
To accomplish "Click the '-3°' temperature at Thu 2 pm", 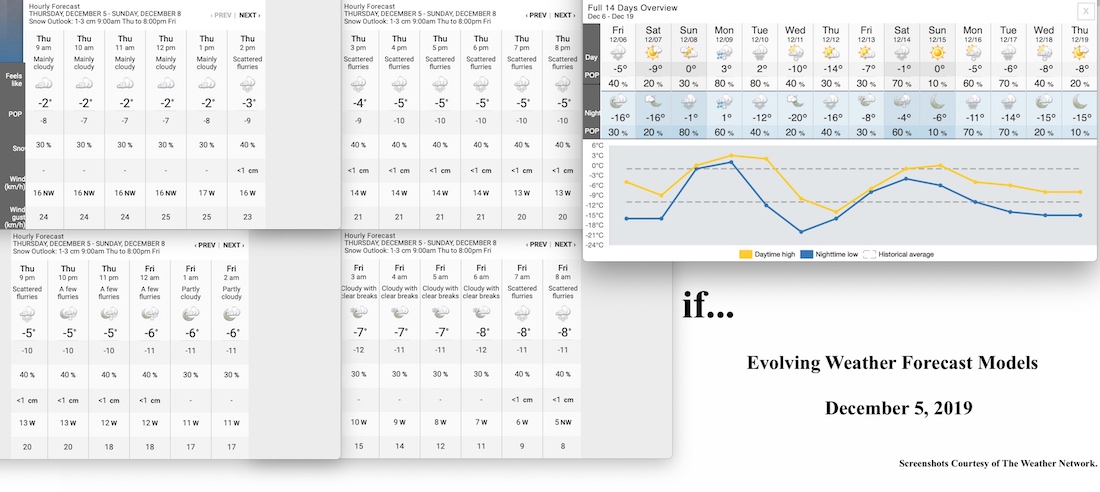I will pyautogui.click(x=248, y=102).
